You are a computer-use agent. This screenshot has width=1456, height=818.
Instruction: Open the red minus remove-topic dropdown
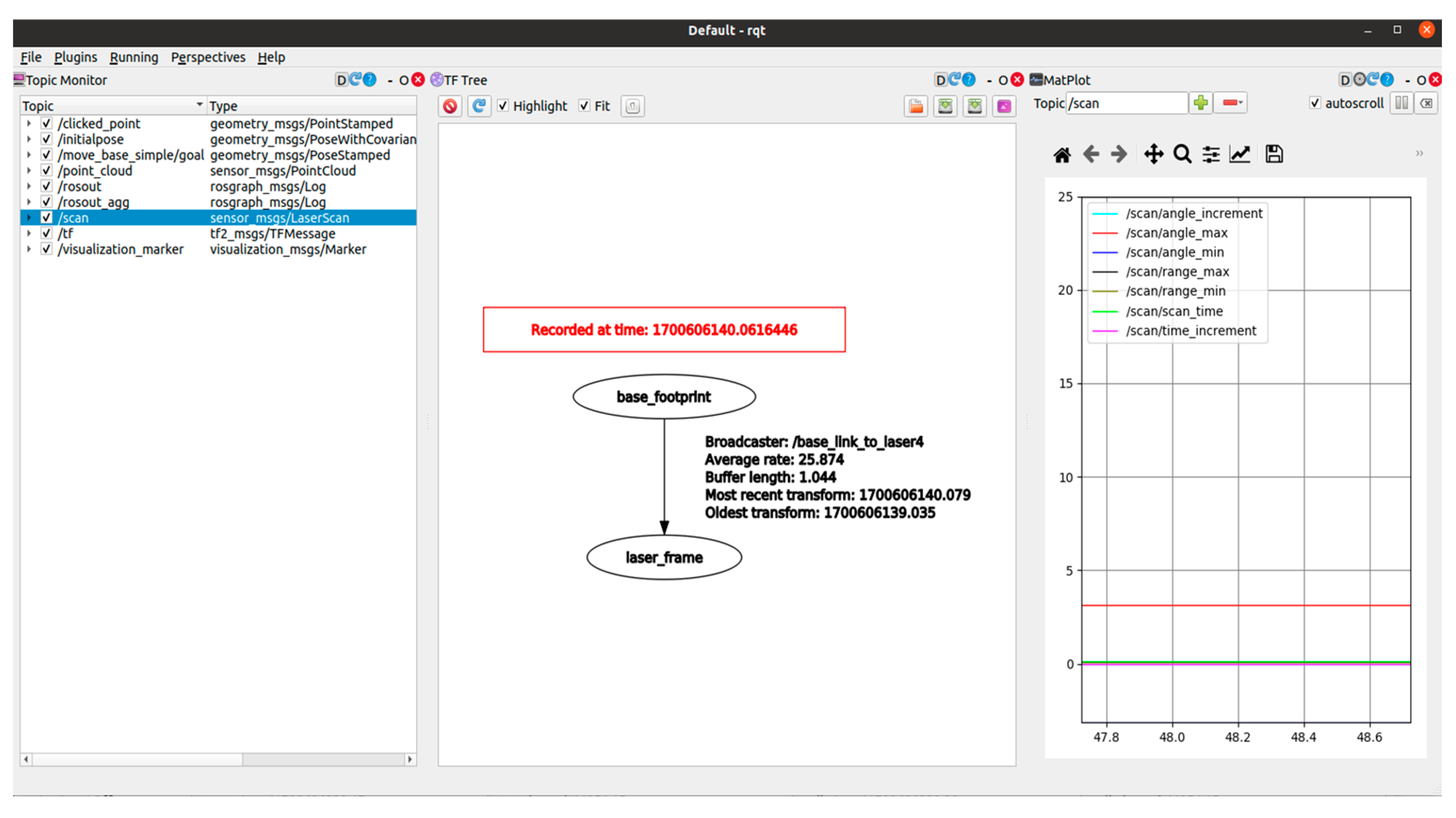coord(1231,103)
